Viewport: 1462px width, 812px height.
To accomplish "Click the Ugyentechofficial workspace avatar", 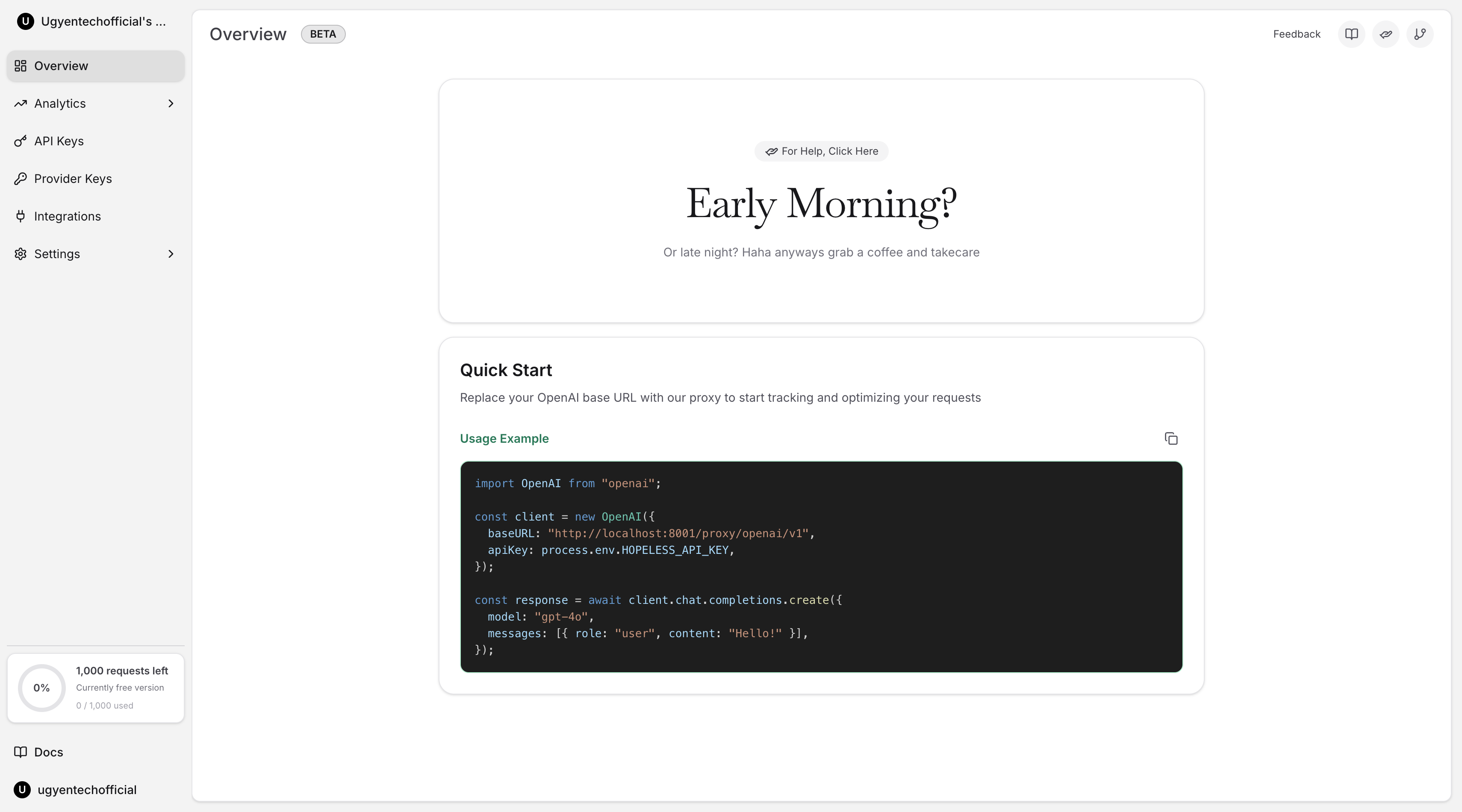I will tap(25, 21).
